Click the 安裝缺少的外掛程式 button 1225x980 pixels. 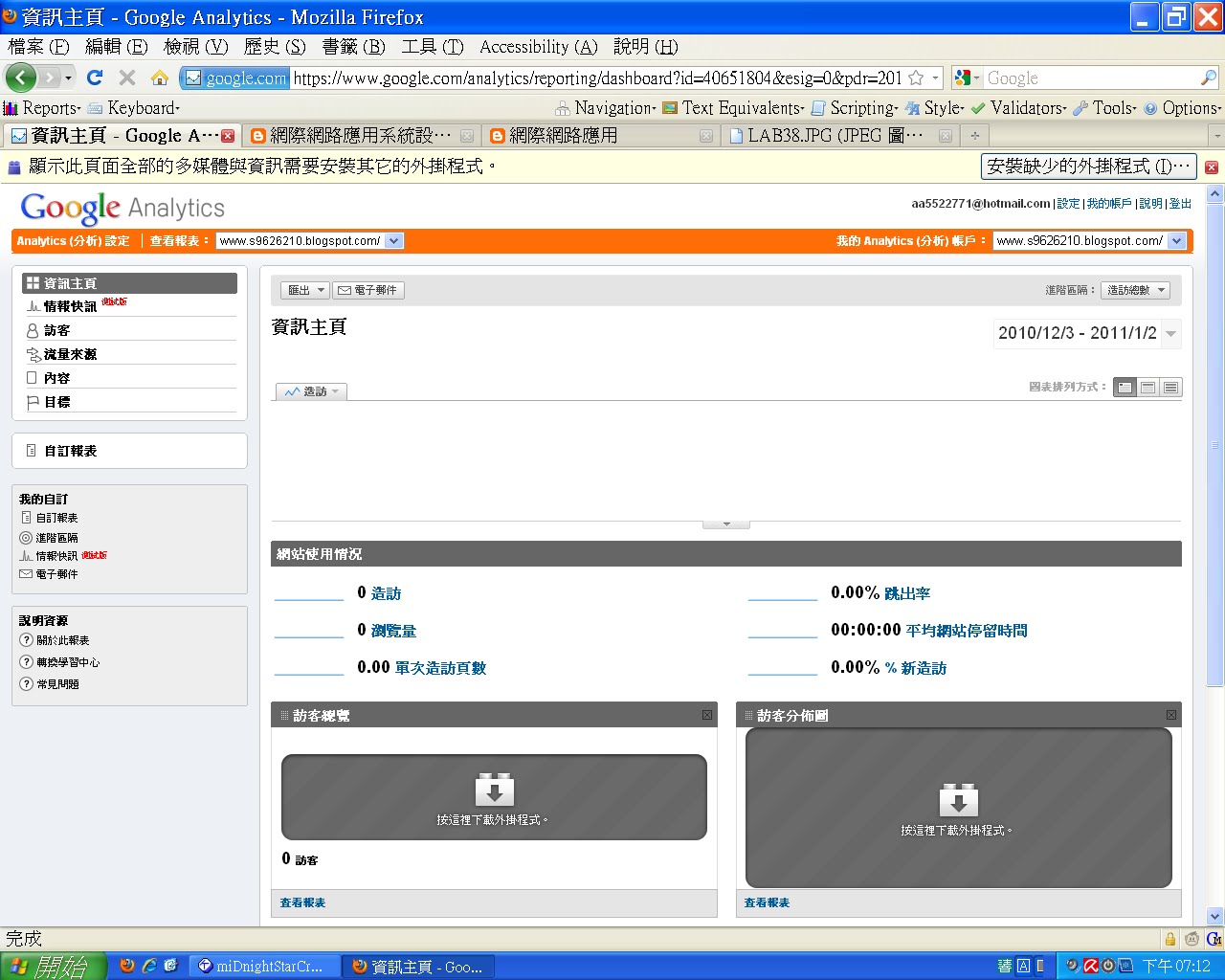point(1089,167)
